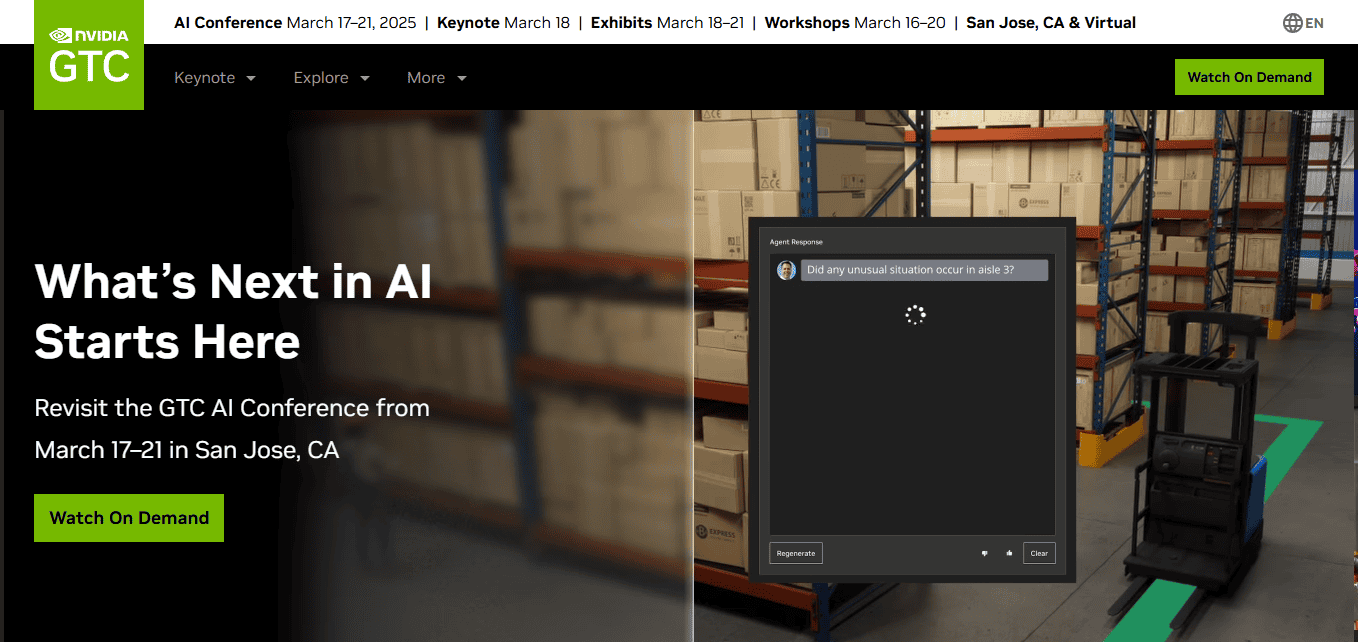Click 'Revisit the GTC AI Conference from' text
1358x642 pixels.
point(232,408)
